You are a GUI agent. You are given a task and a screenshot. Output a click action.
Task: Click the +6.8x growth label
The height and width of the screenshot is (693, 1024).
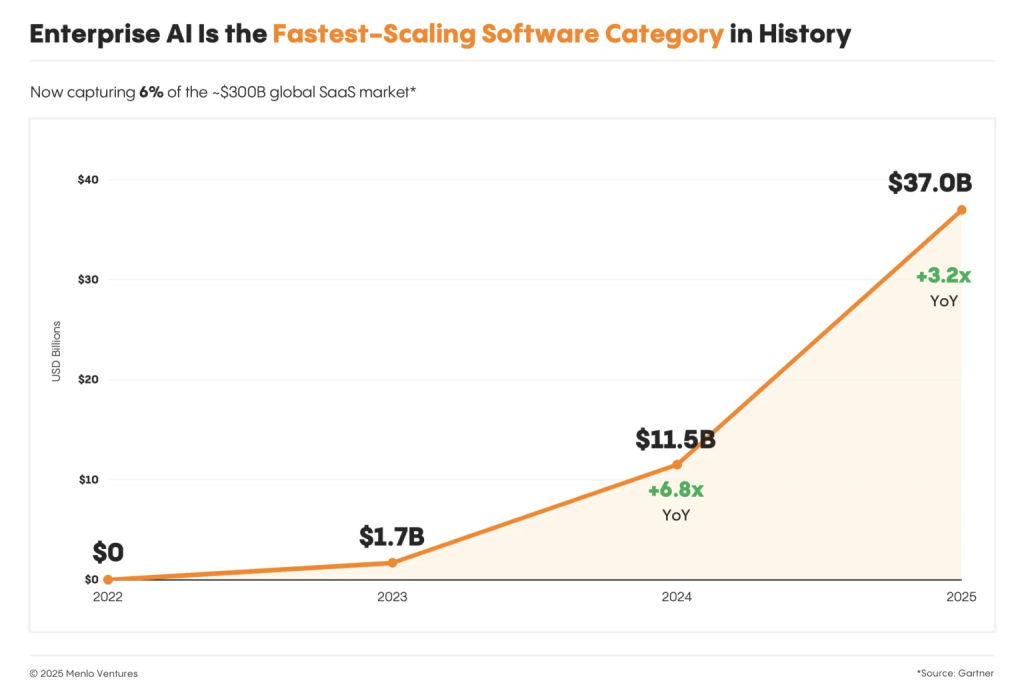[676, 490]
